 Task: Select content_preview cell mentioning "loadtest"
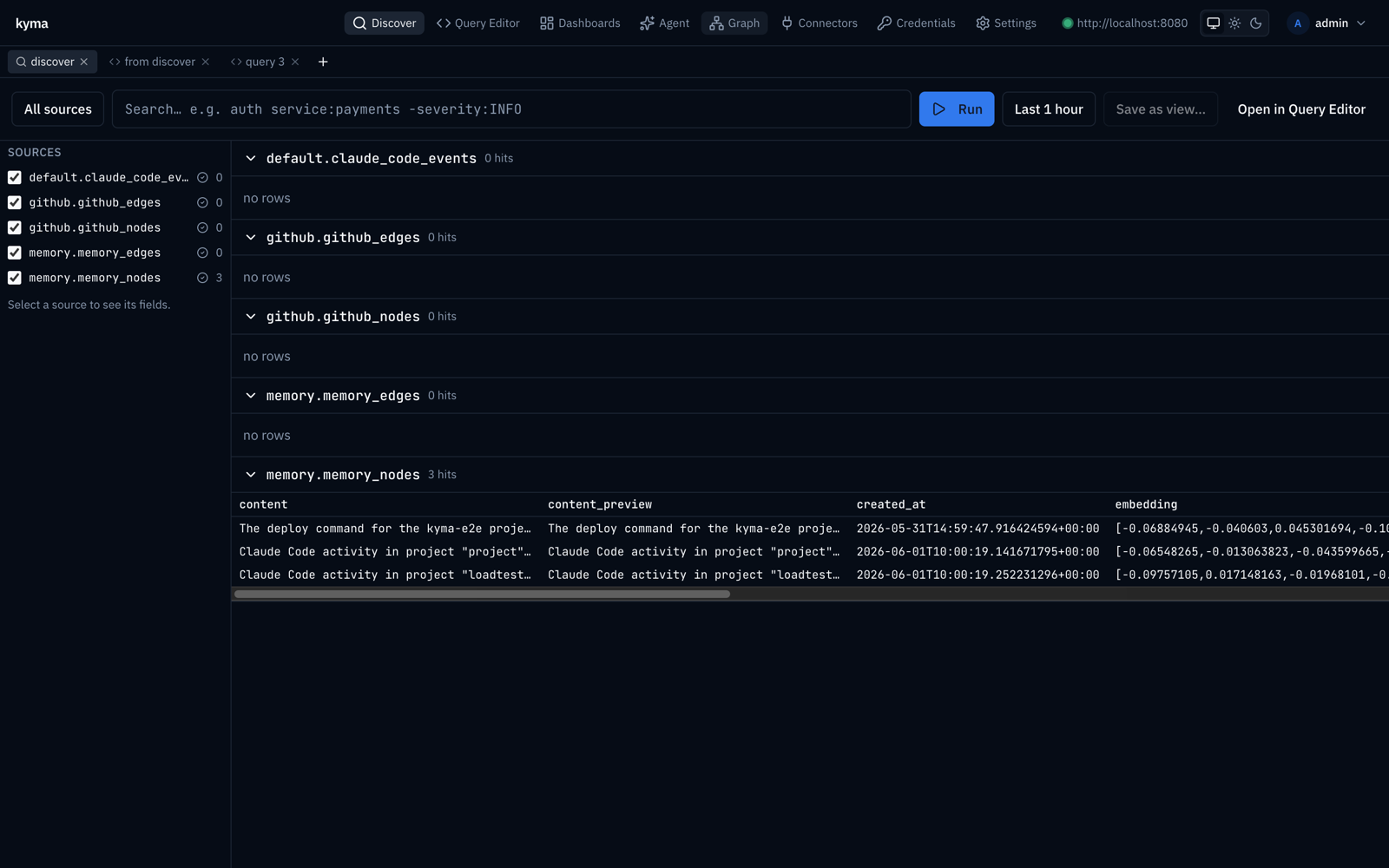pyautogui.click(x=694, y=575)
